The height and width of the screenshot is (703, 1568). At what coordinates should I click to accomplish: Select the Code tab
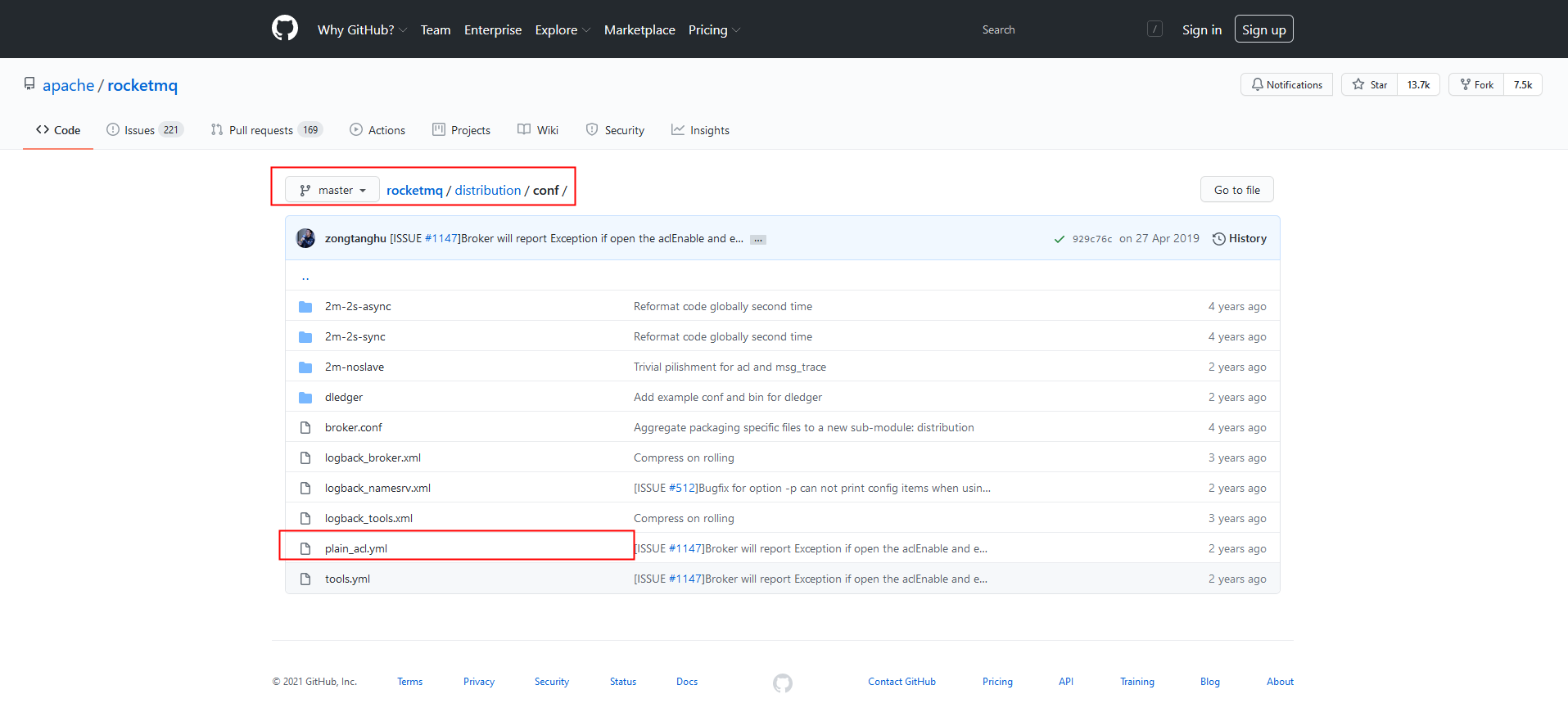point(58,130)
